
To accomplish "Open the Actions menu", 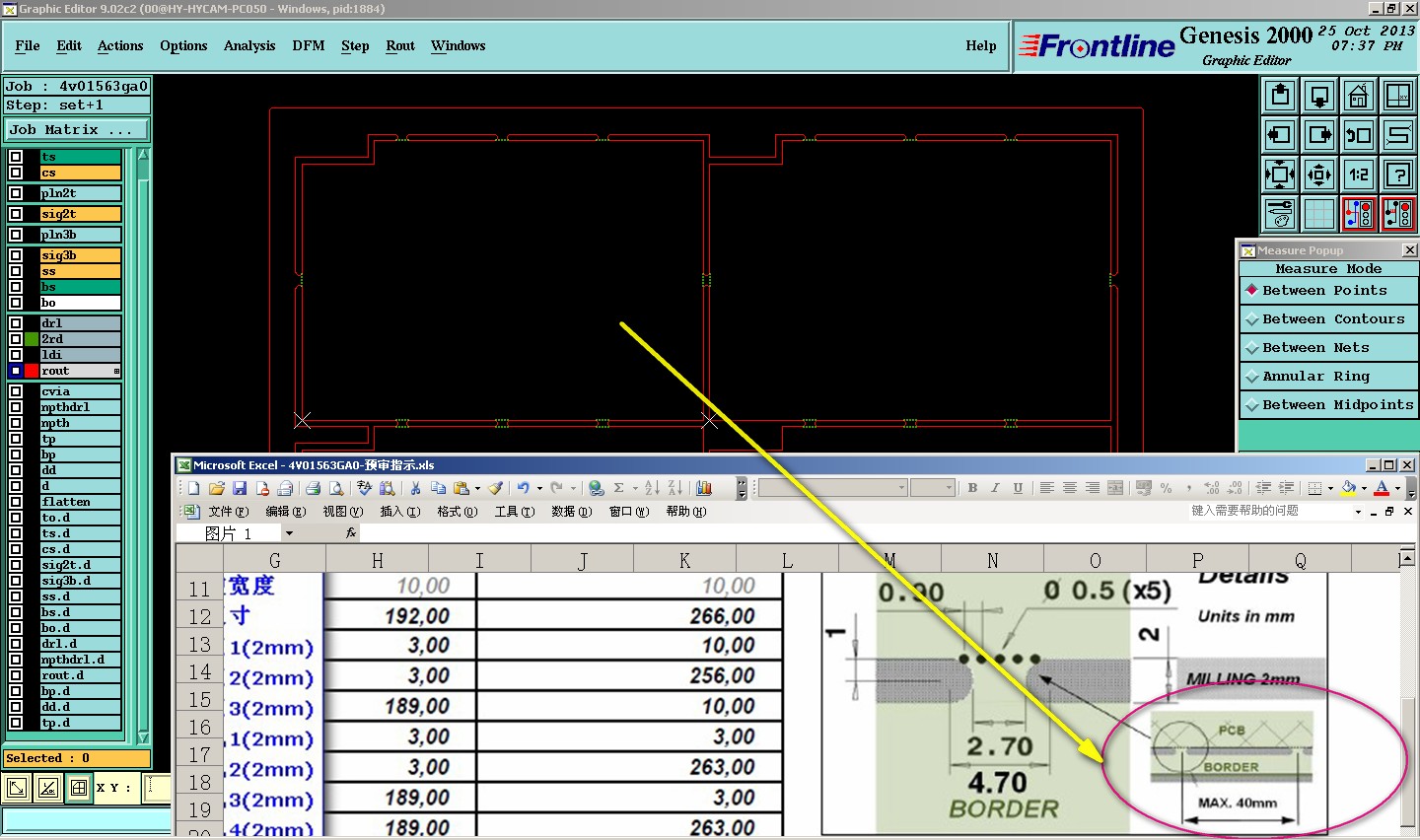I will click(120, 46).
